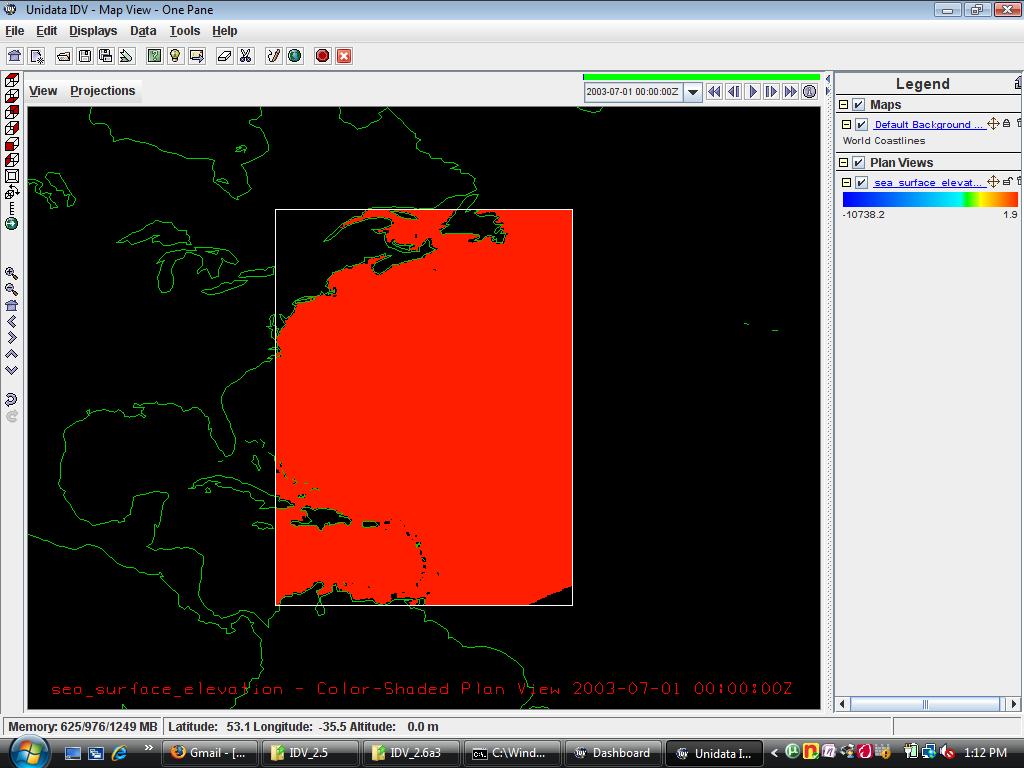The width and height of the screenshot is (1024, 768).
Task: Toggle the Default Background map checkbox
Action: [861, 125]
